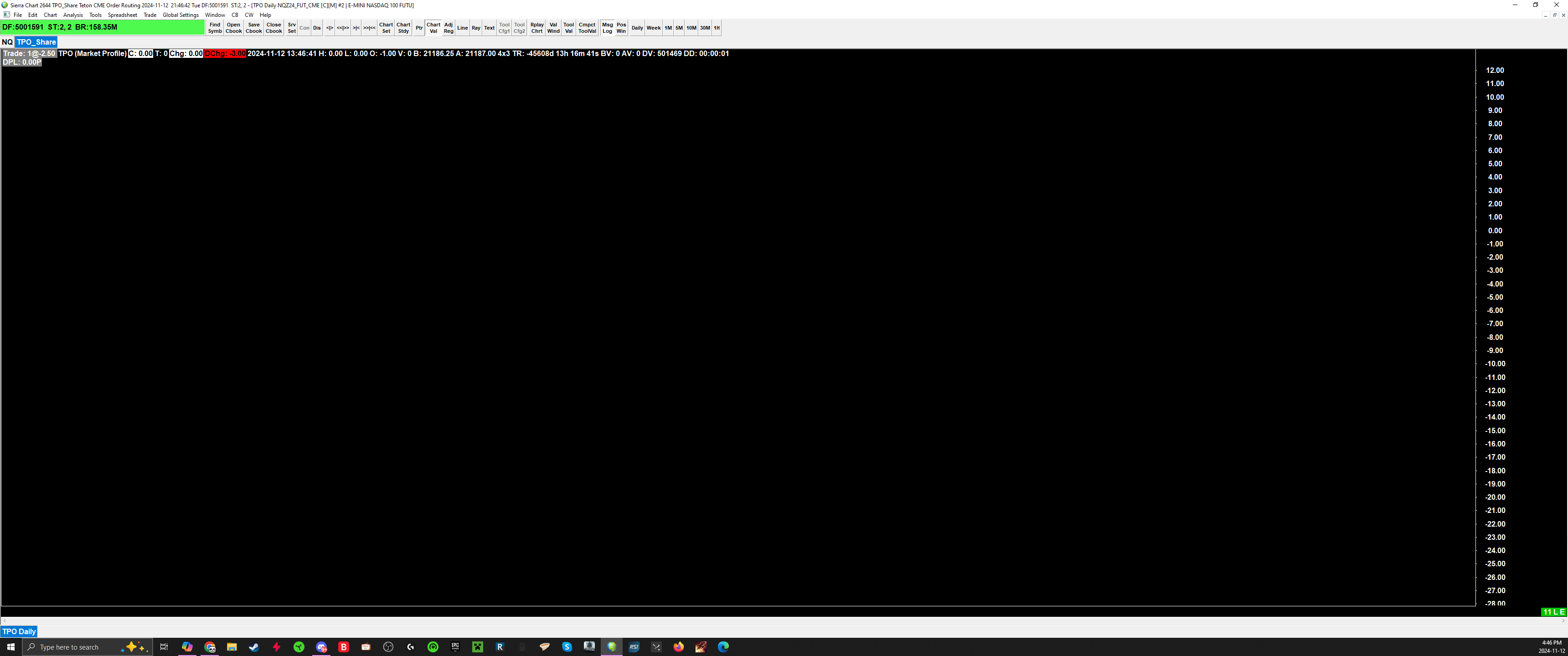Switch to the NQ chartbook tab
Screen dimensions: 1568x656
7,42
